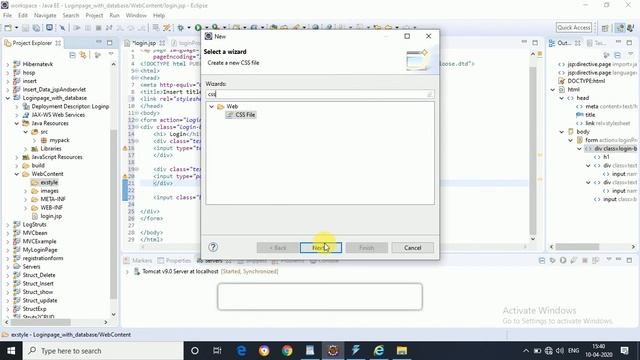
Task: Select login.jsp in Project Explorer
Action: (47, 216)
